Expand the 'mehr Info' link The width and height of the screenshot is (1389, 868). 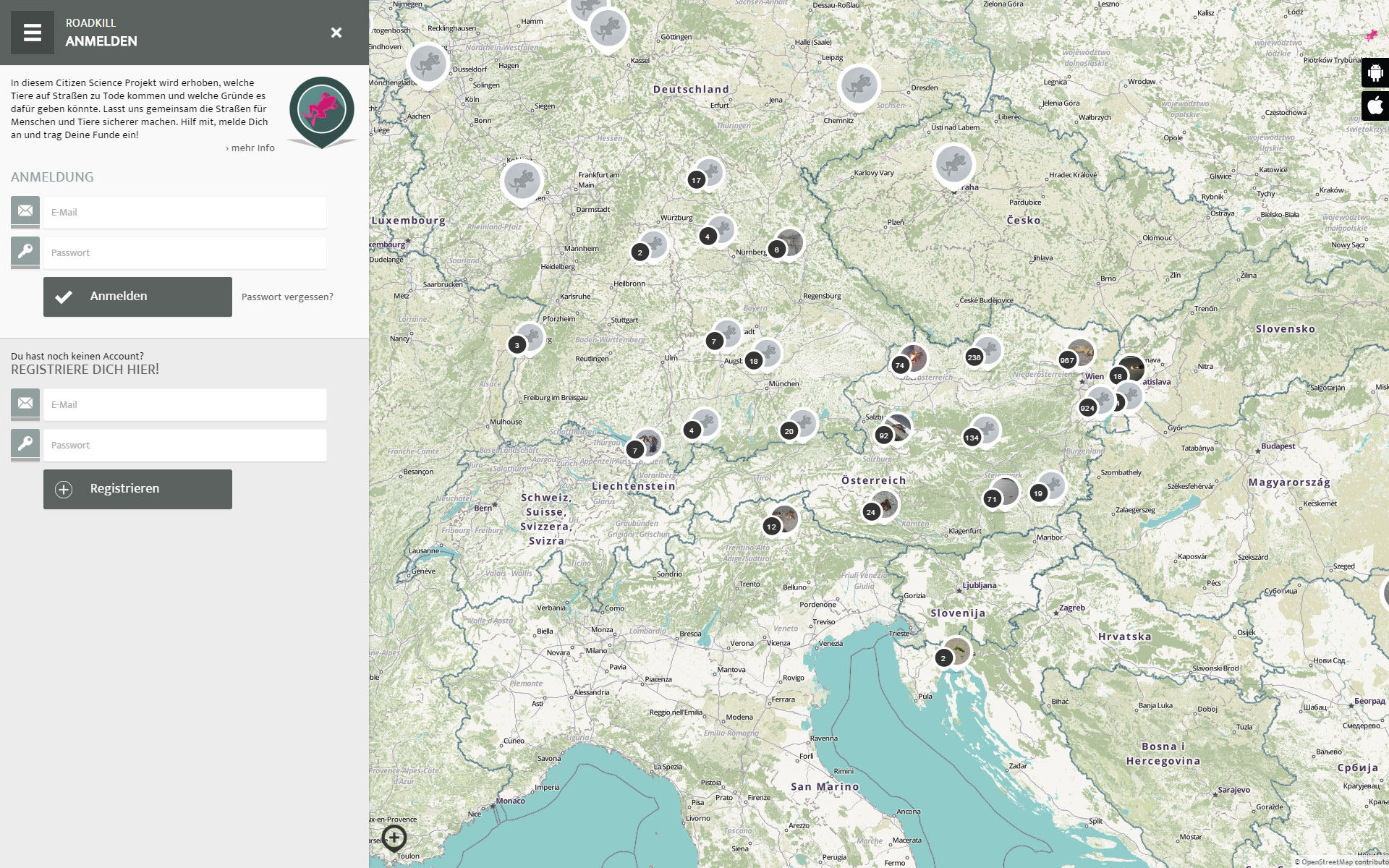250,148
